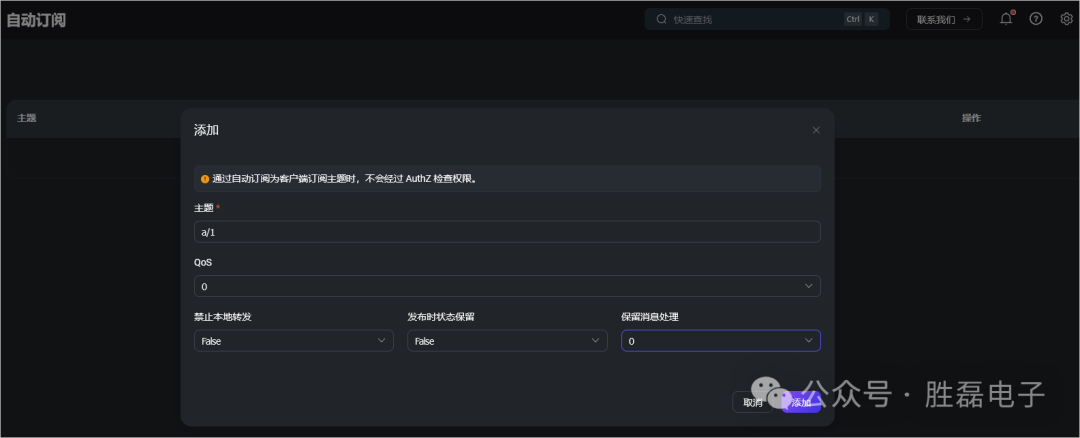Image resolution: width=1080 pixels, height=438 pixels.
Task: Click the Ctrl K shortcut badge
Action: click(x=861, y=19)
